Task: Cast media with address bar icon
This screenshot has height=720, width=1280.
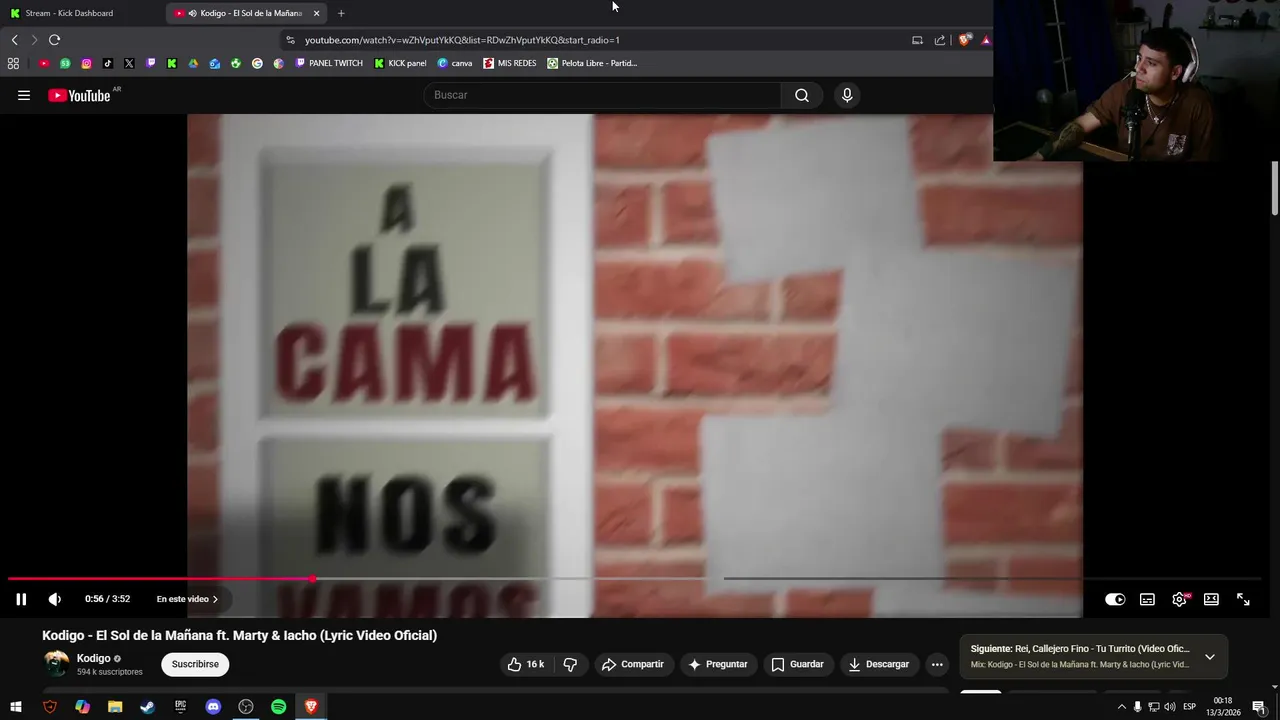Action: click(917, 40)
